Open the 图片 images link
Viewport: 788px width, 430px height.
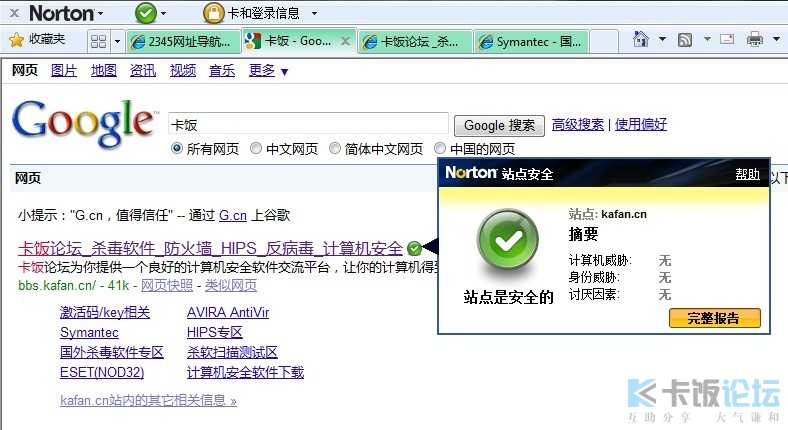pos(64,71)
